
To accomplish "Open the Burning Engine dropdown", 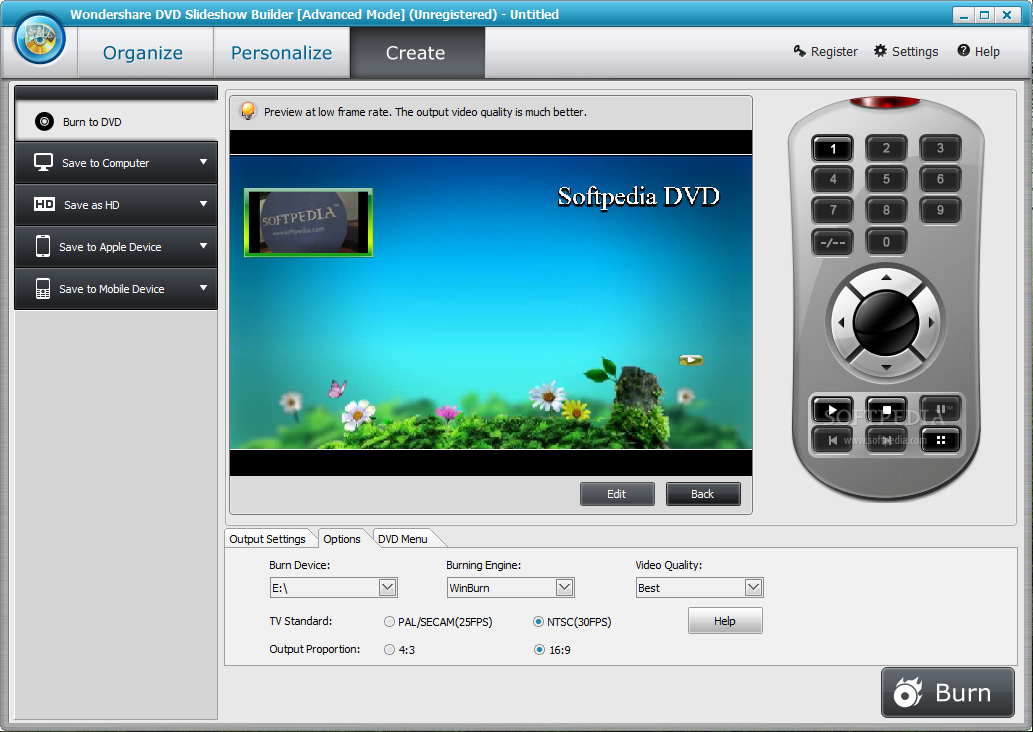I will (565, 587).
